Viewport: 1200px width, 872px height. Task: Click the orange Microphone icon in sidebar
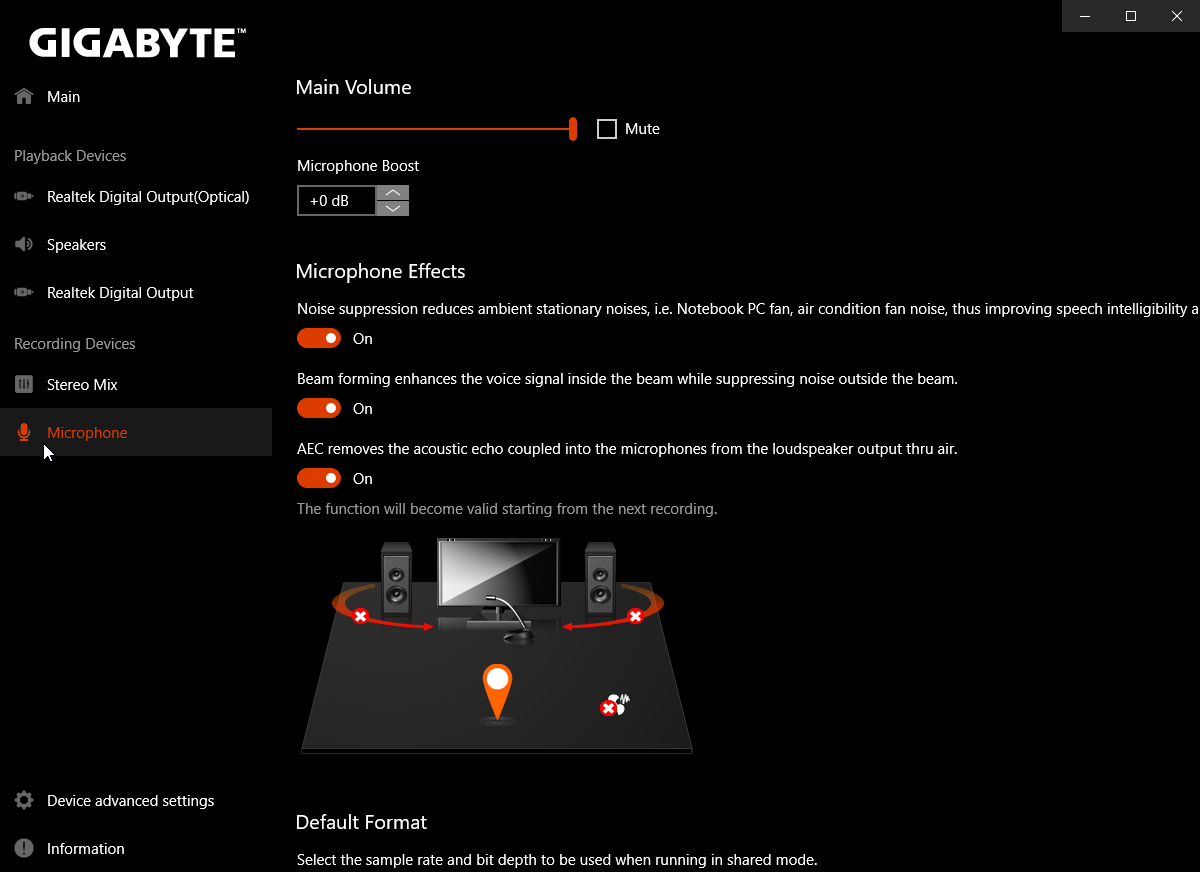pos(24,433)
